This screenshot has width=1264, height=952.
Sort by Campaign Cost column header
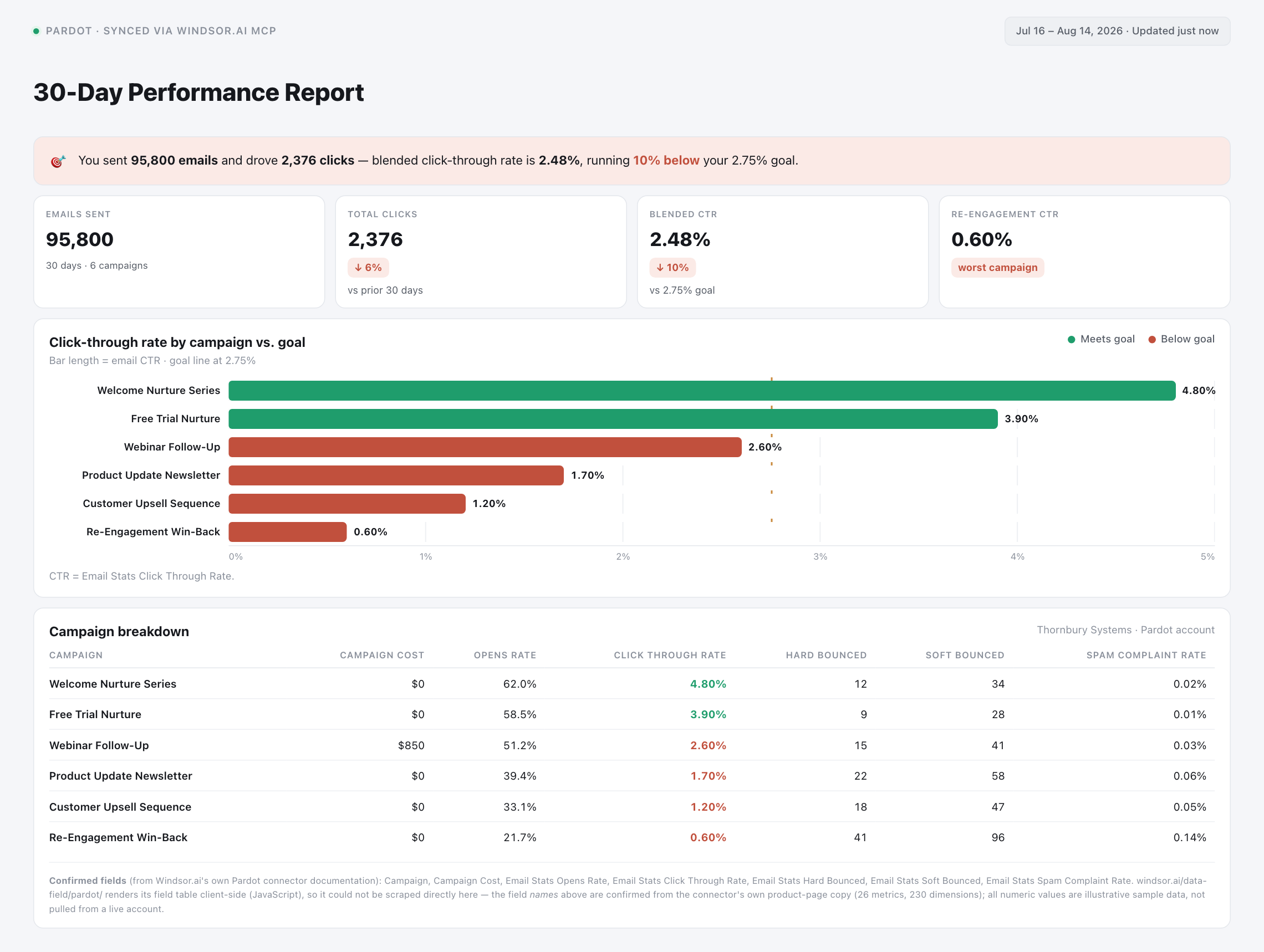point(382,655)
